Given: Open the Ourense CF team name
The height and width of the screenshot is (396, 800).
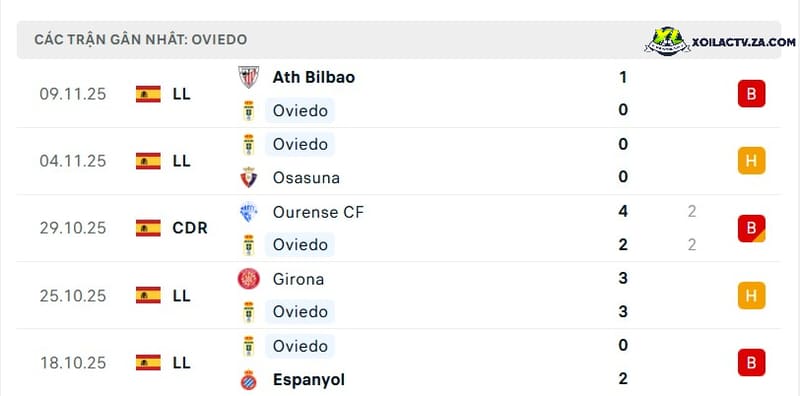Looking at the screenshot, I should tap(318, 212).
